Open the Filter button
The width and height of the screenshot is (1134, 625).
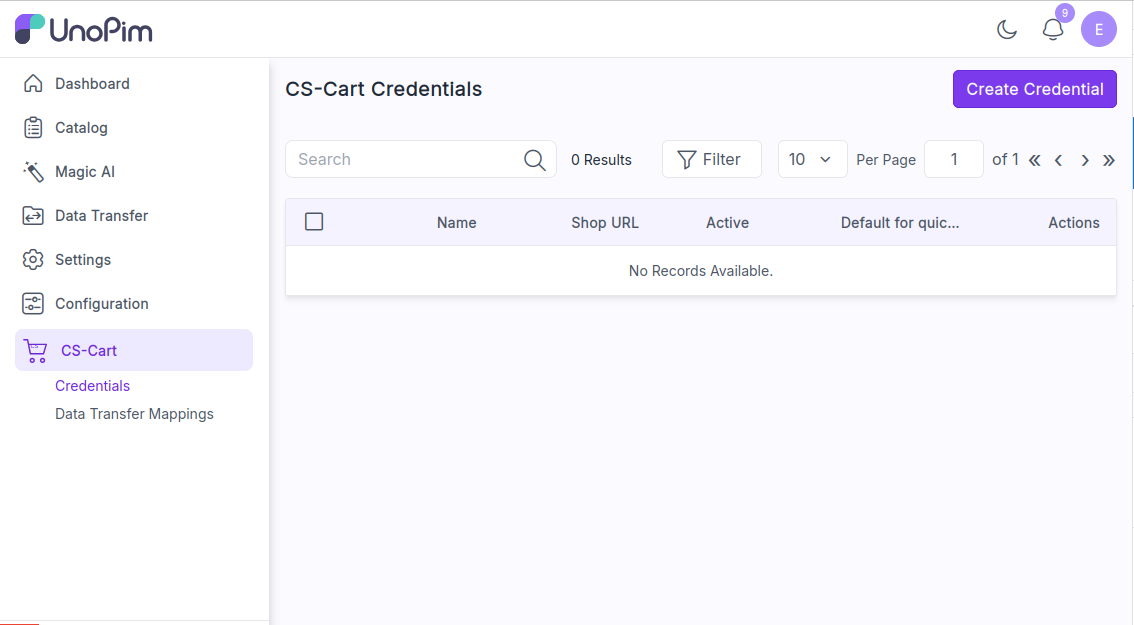coord(712,159)
